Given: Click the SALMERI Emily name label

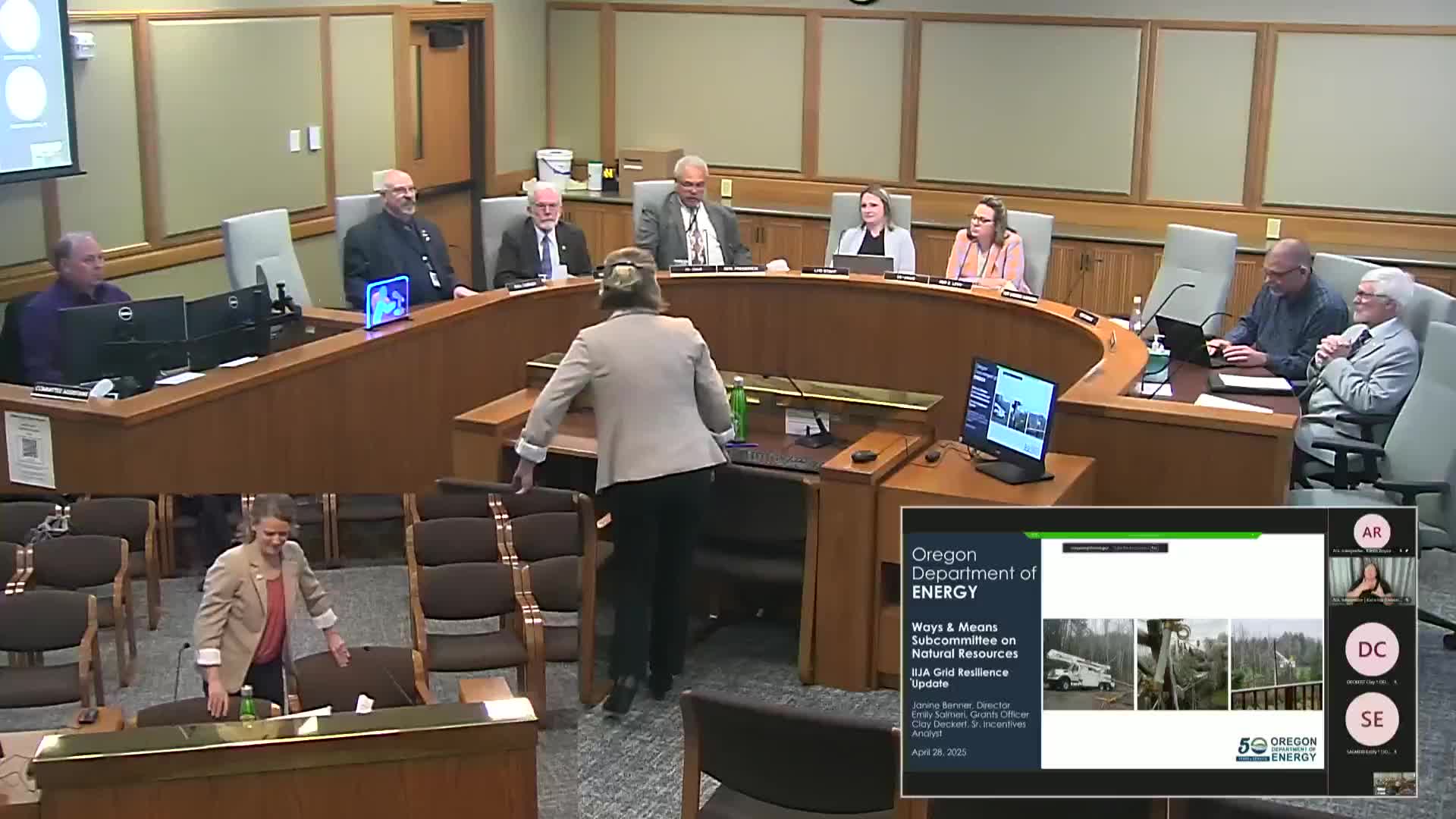Looking at the screenshot, I should point(1366,752).
